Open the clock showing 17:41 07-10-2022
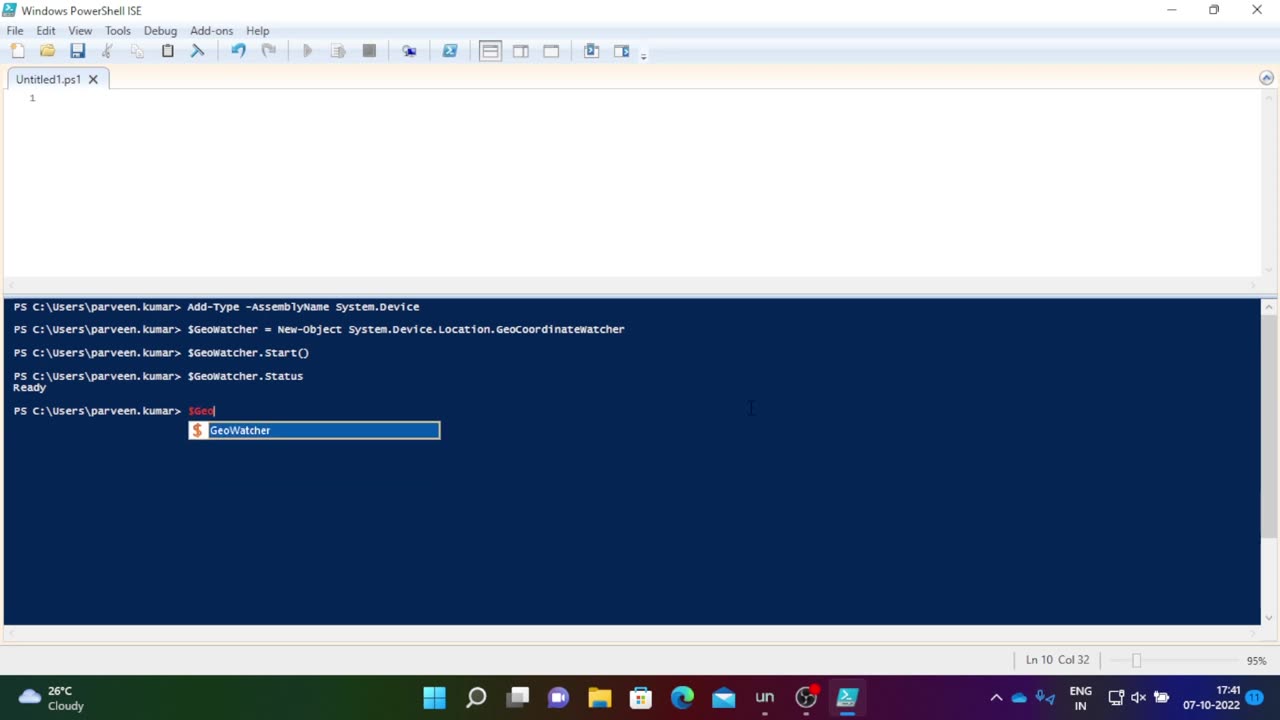 pos(1211,698)
